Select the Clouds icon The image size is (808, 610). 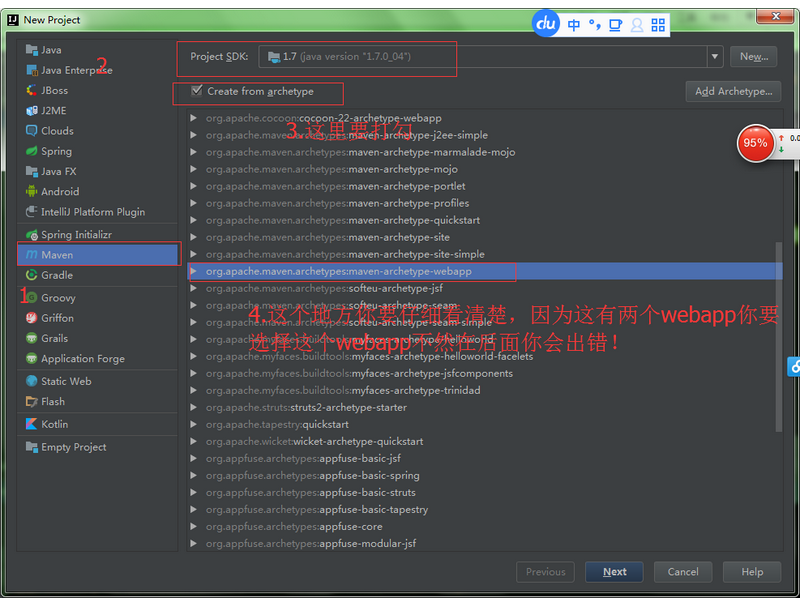[x=31, y=131]
